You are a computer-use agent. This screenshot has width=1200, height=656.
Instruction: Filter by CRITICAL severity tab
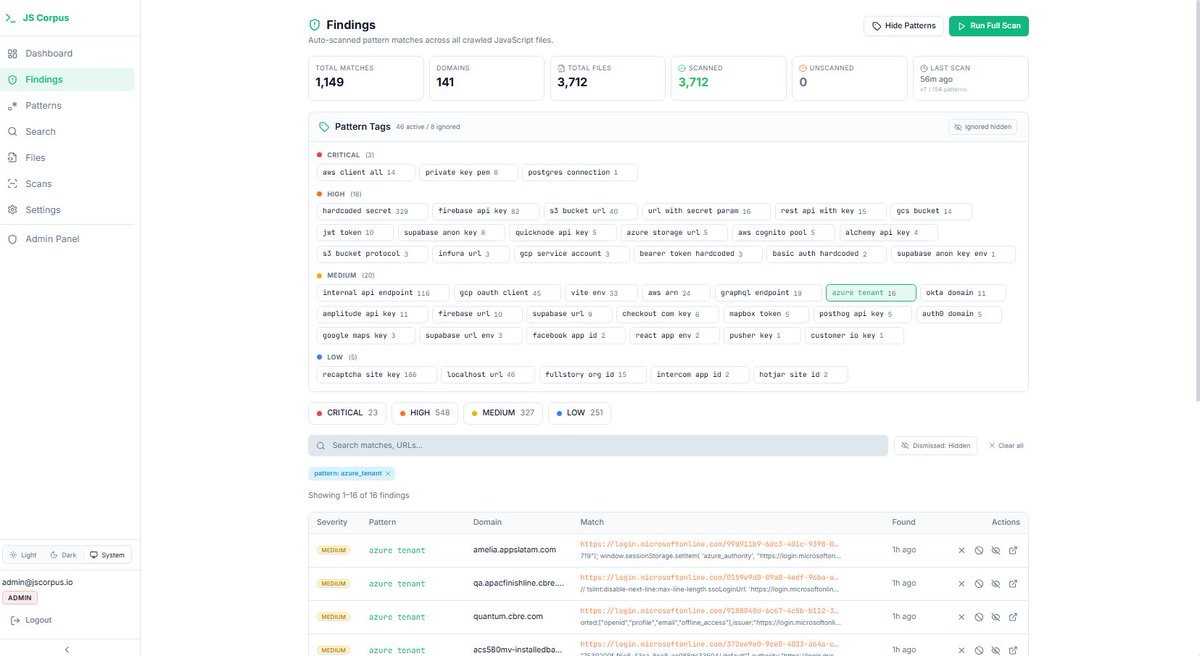pyautogui.click(x=347, y=413)
